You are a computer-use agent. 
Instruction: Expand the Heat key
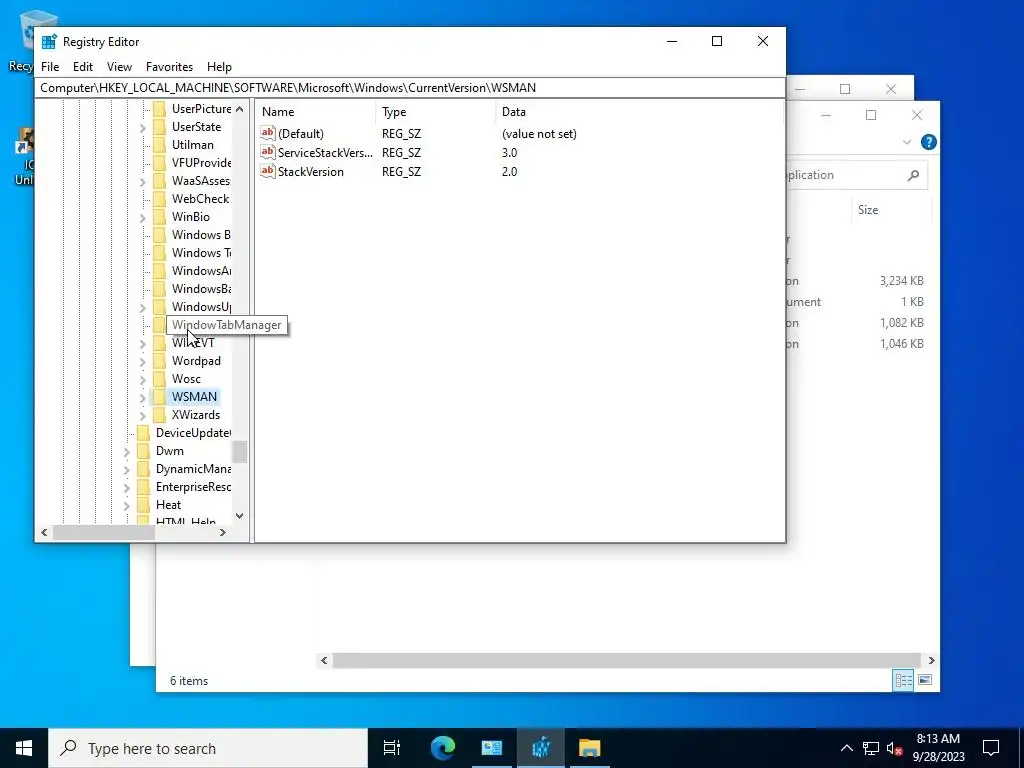coord(127,505)
